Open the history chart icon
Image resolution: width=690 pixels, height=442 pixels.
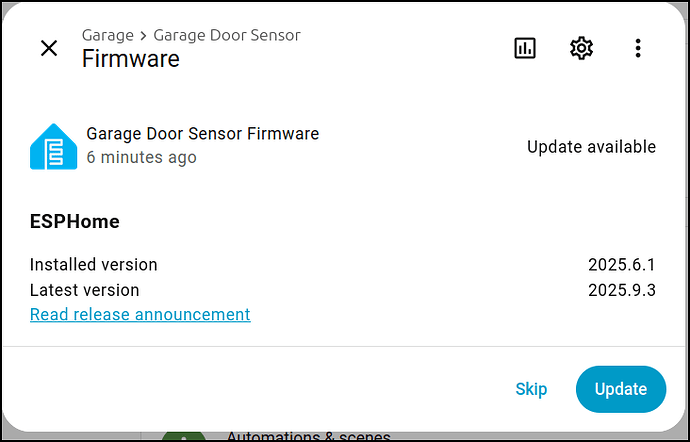click(x=525, y=48)
